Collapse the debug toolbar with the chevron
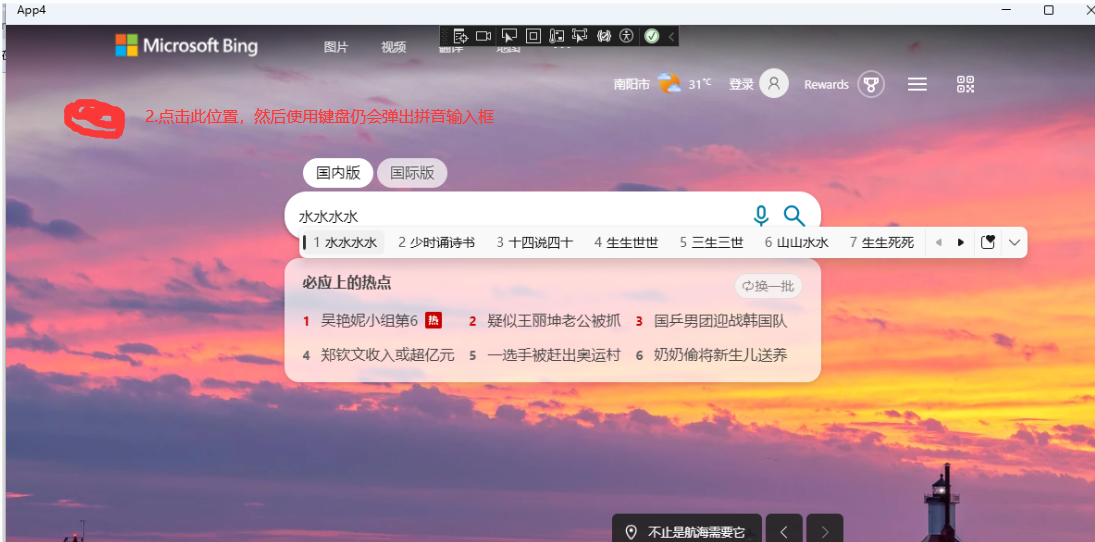 [671, 36]
